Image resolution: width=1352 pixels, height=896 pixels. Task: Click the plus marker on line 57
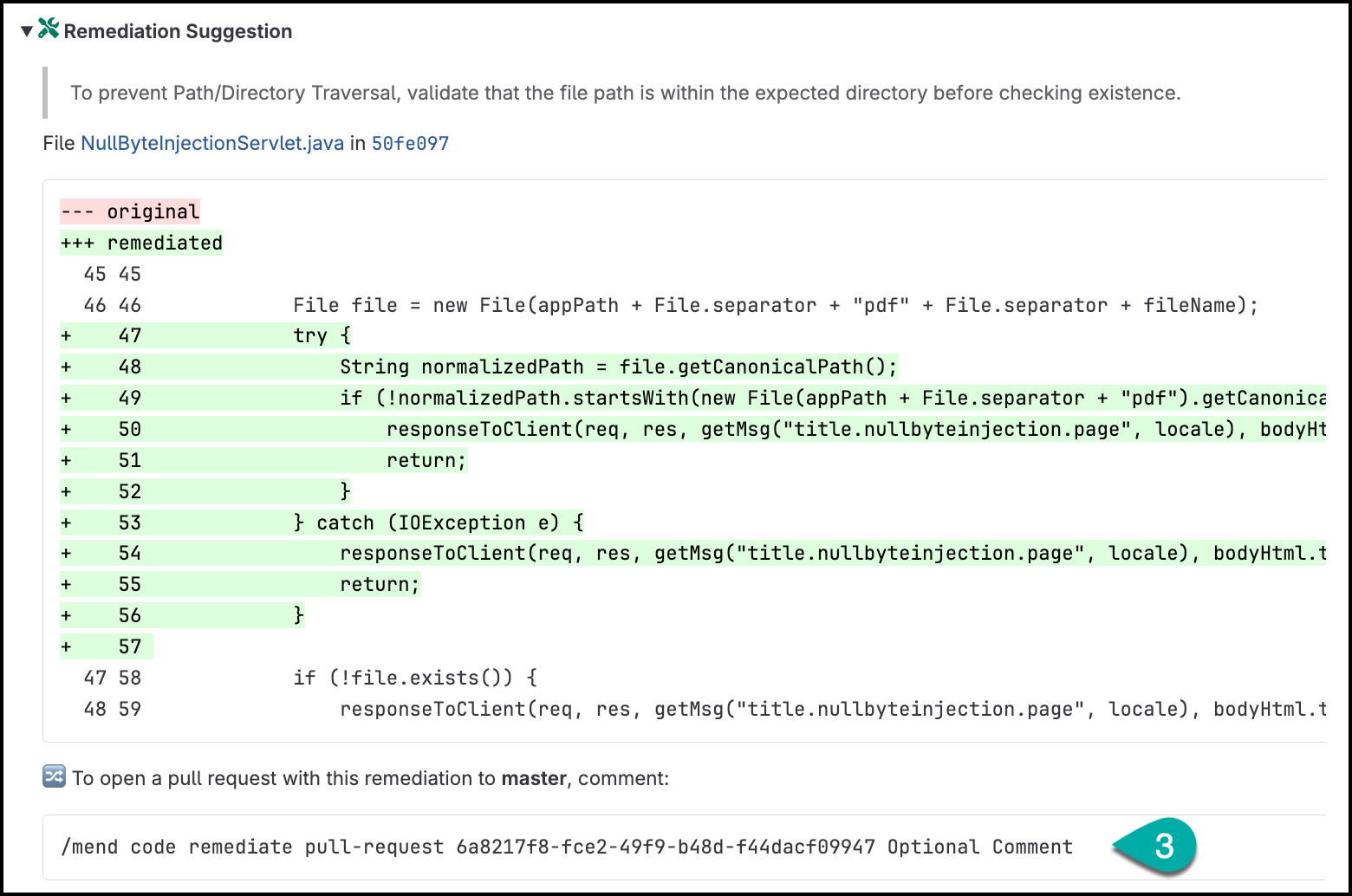click(x=66, y=646)
